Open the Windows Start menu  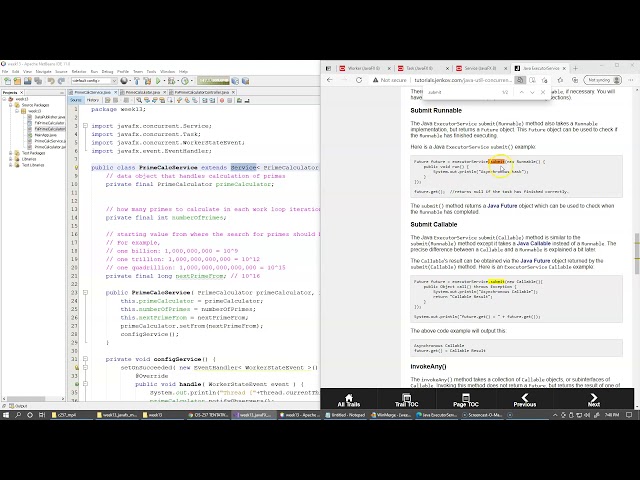[x=6, y=415]
